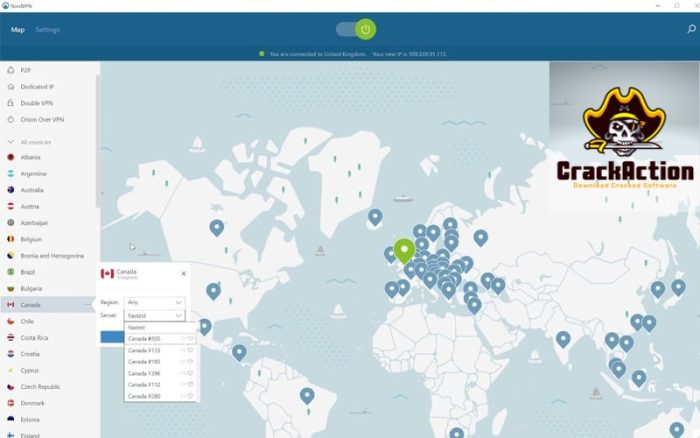
Task: Open the Settings tab
Action: pyautogui.click(x=47, y=29)
